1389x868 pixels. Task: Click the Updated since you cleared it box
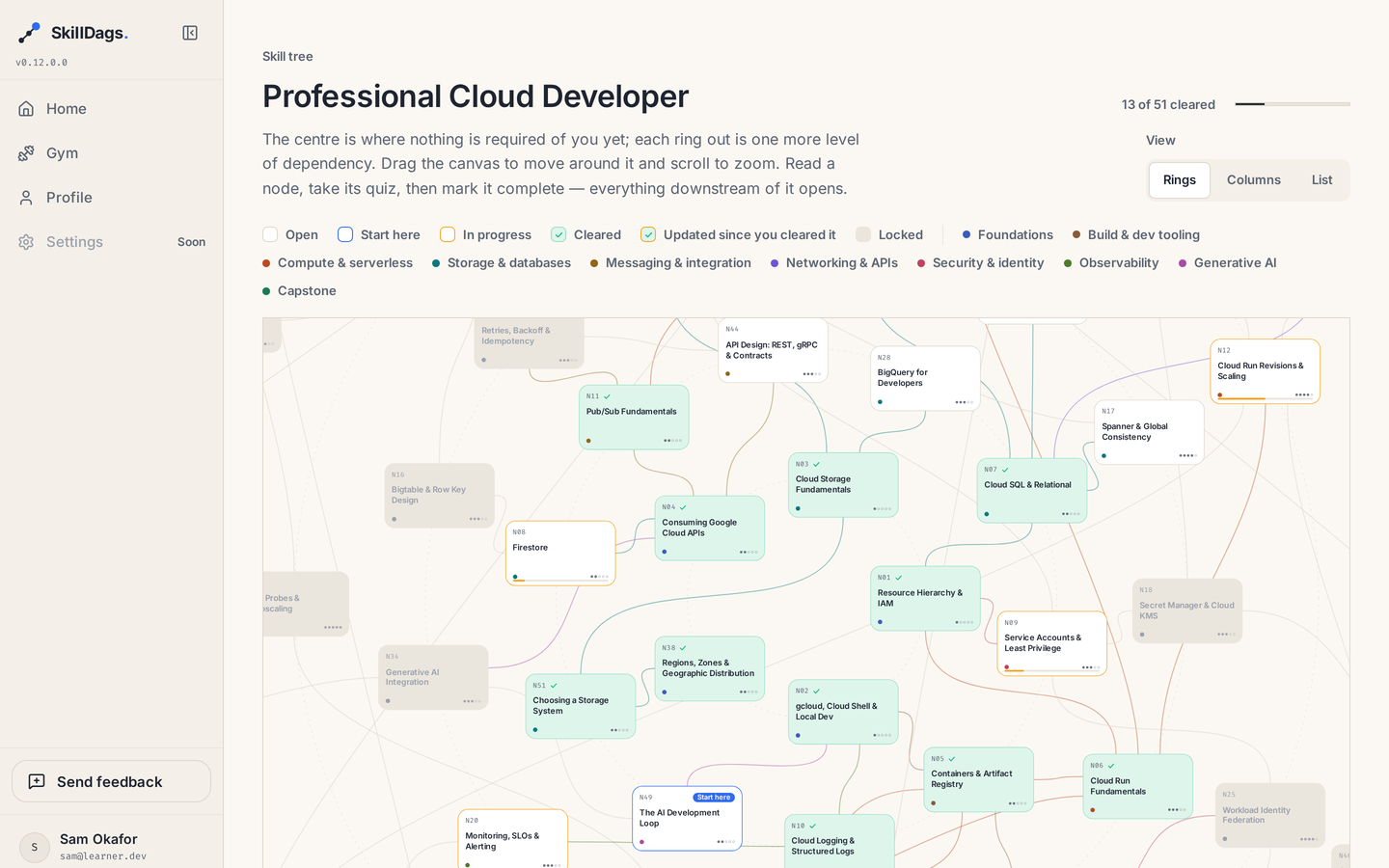click(648, 234)
